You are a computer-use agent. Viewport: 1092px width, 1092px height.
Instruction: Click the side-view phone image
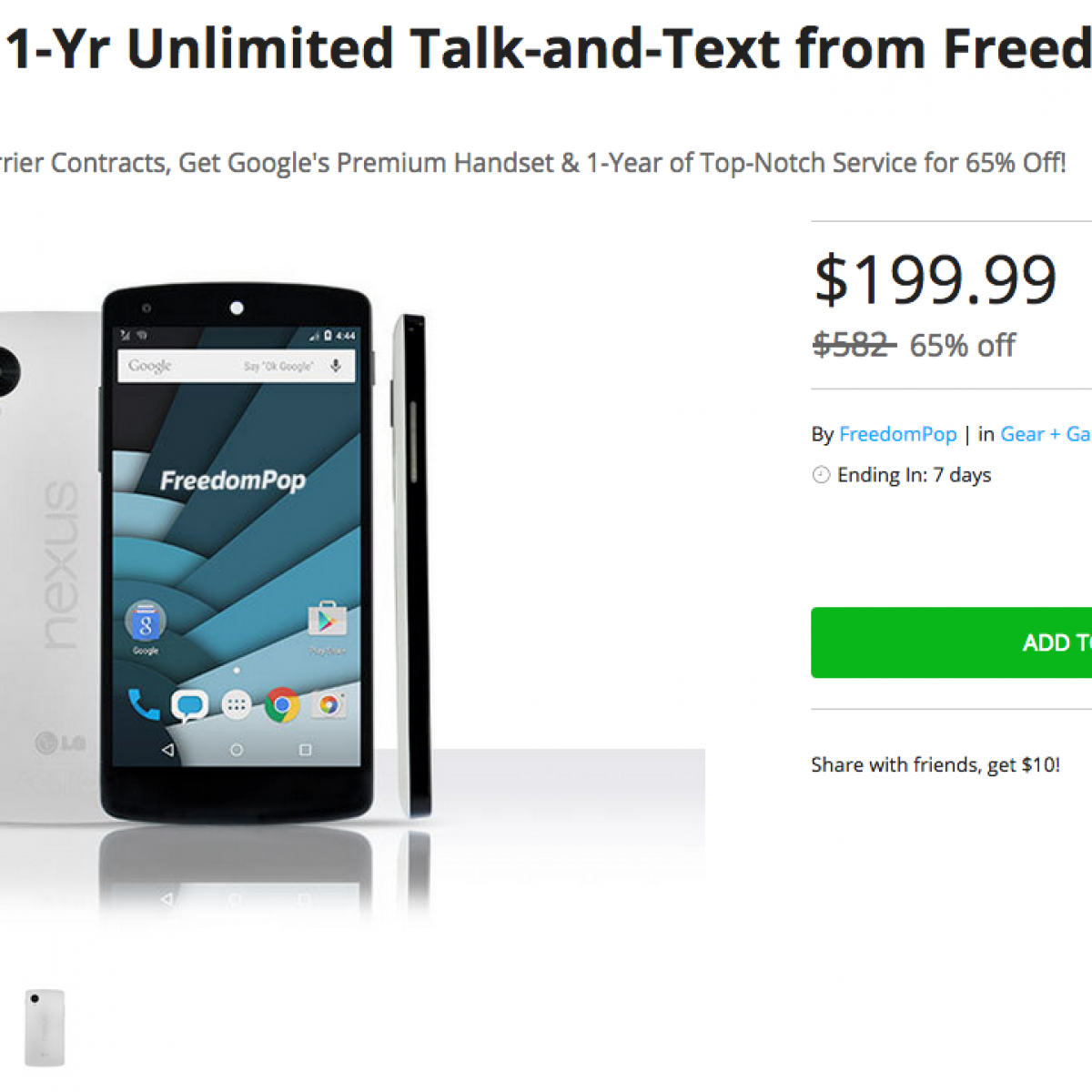pos(411,564)
